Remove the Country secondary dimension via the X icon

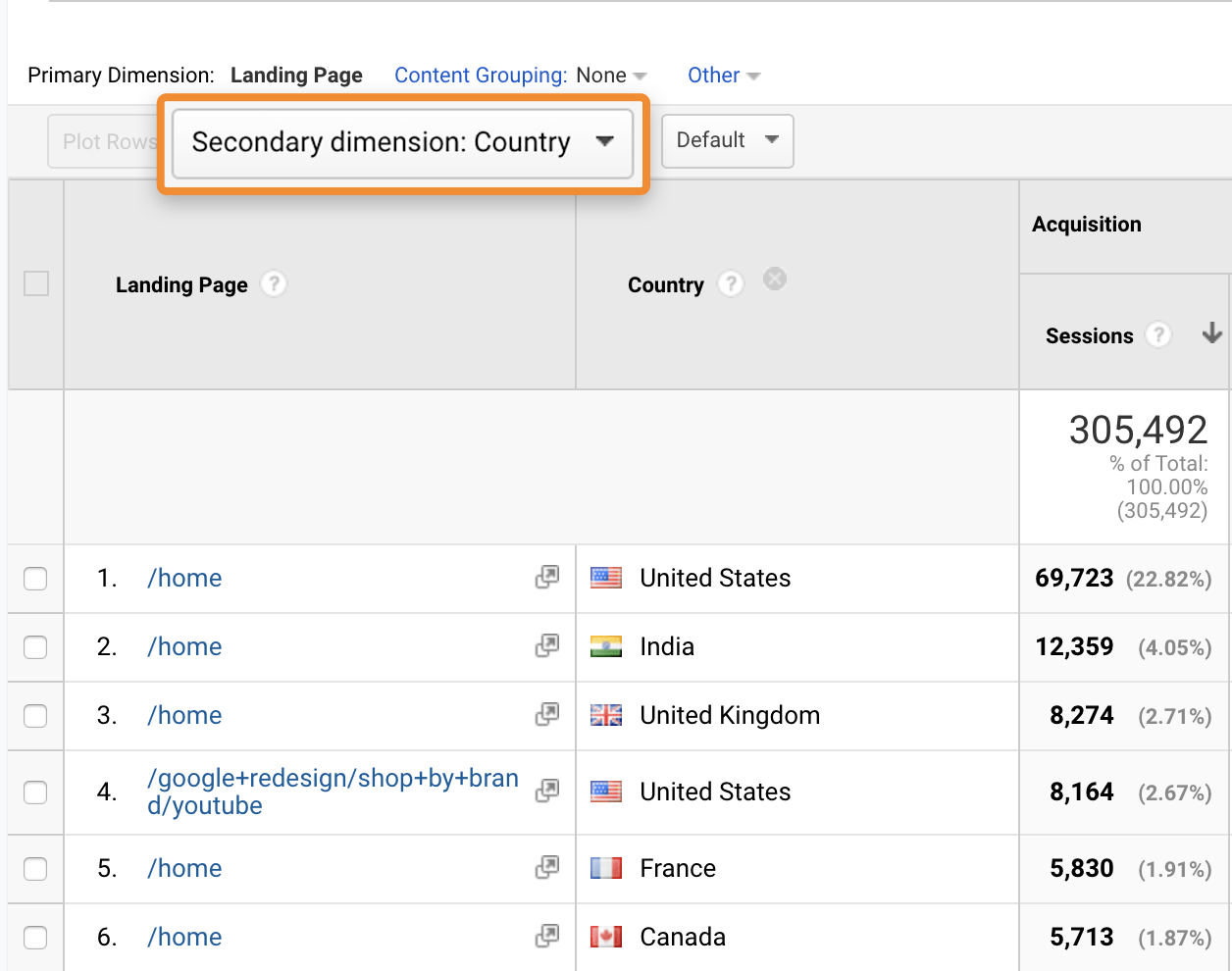[x=775, y=279]
